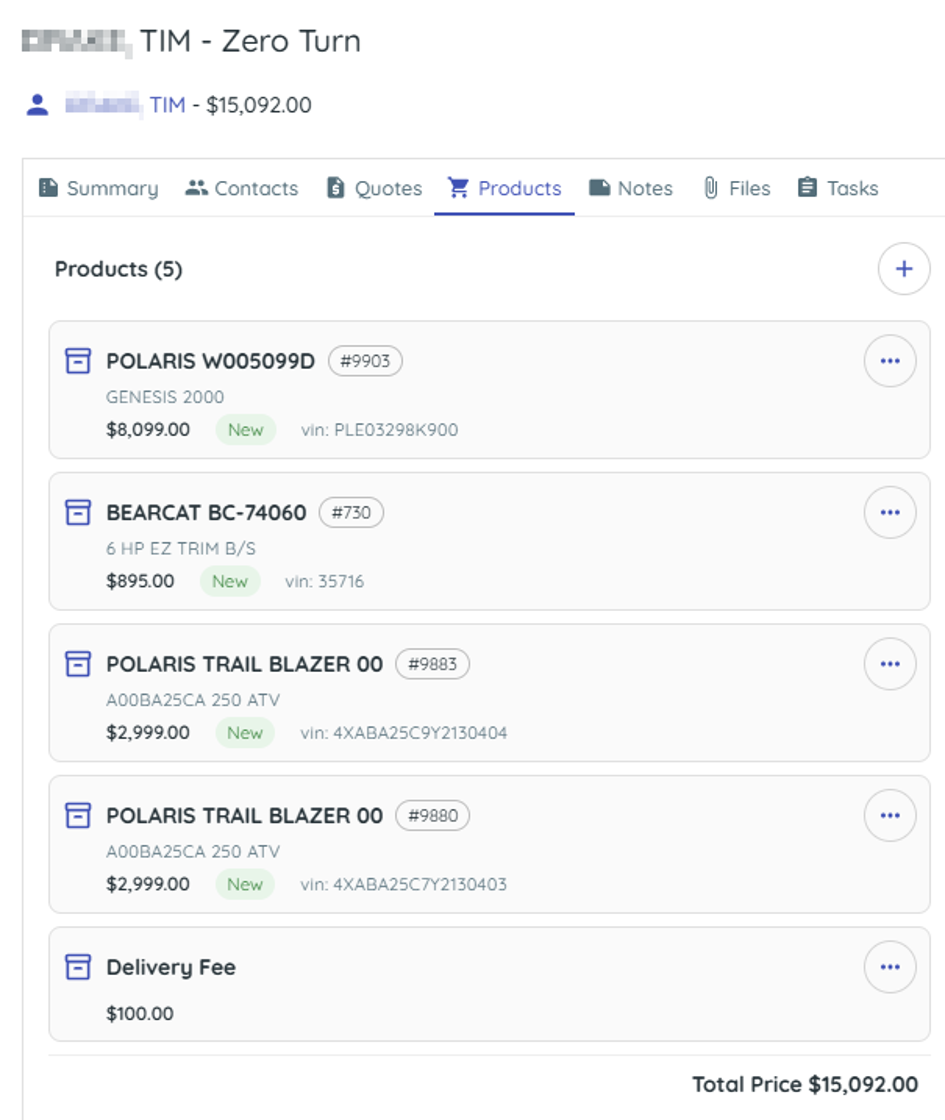This screenshot has height=1120, width=945.
Task: Click box icon of Trail Blazer #9883
Action: [78, 664]
